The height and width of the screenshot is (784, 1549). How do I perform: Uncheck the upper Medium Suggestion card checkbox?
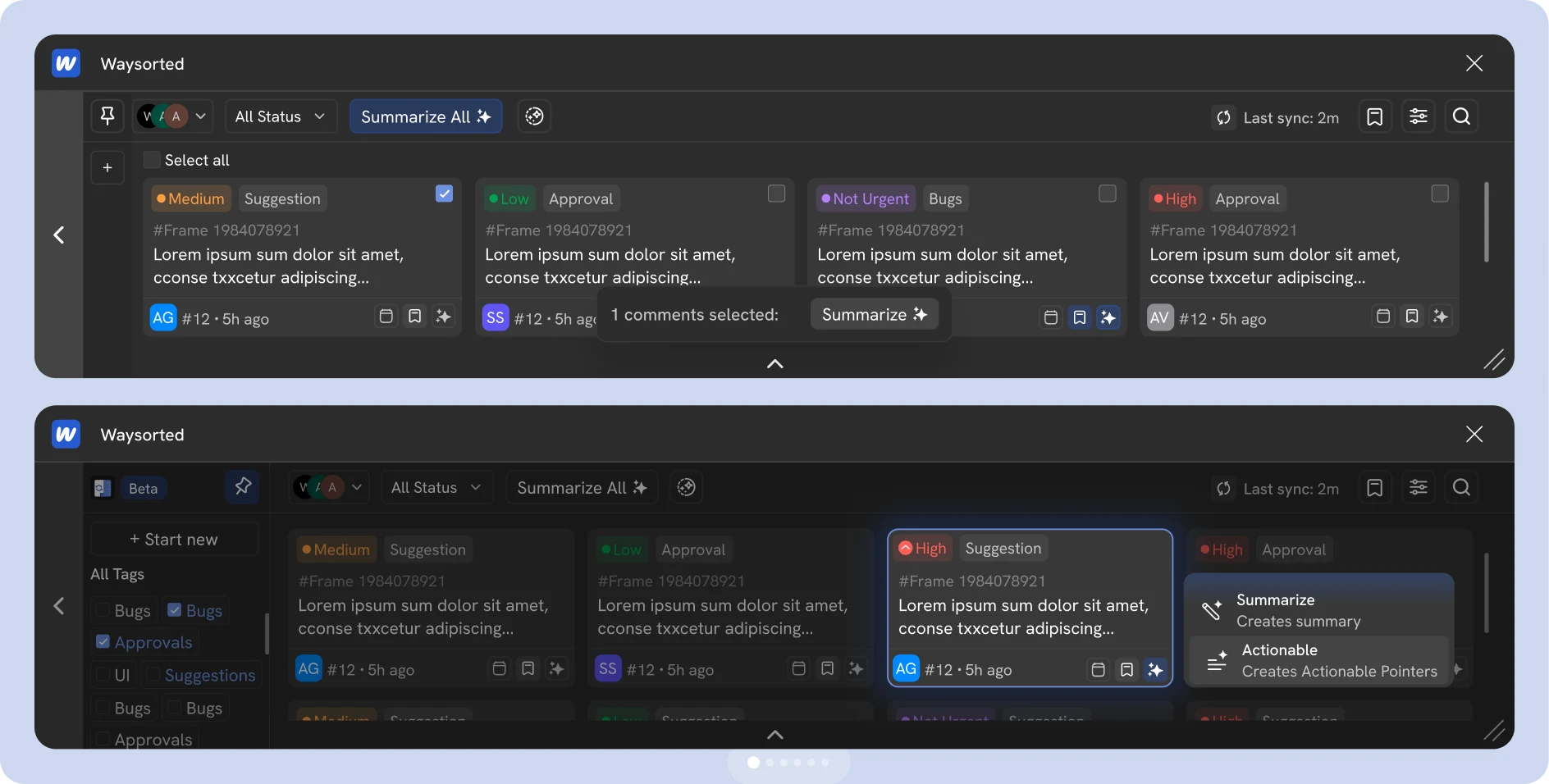[444, 194]
